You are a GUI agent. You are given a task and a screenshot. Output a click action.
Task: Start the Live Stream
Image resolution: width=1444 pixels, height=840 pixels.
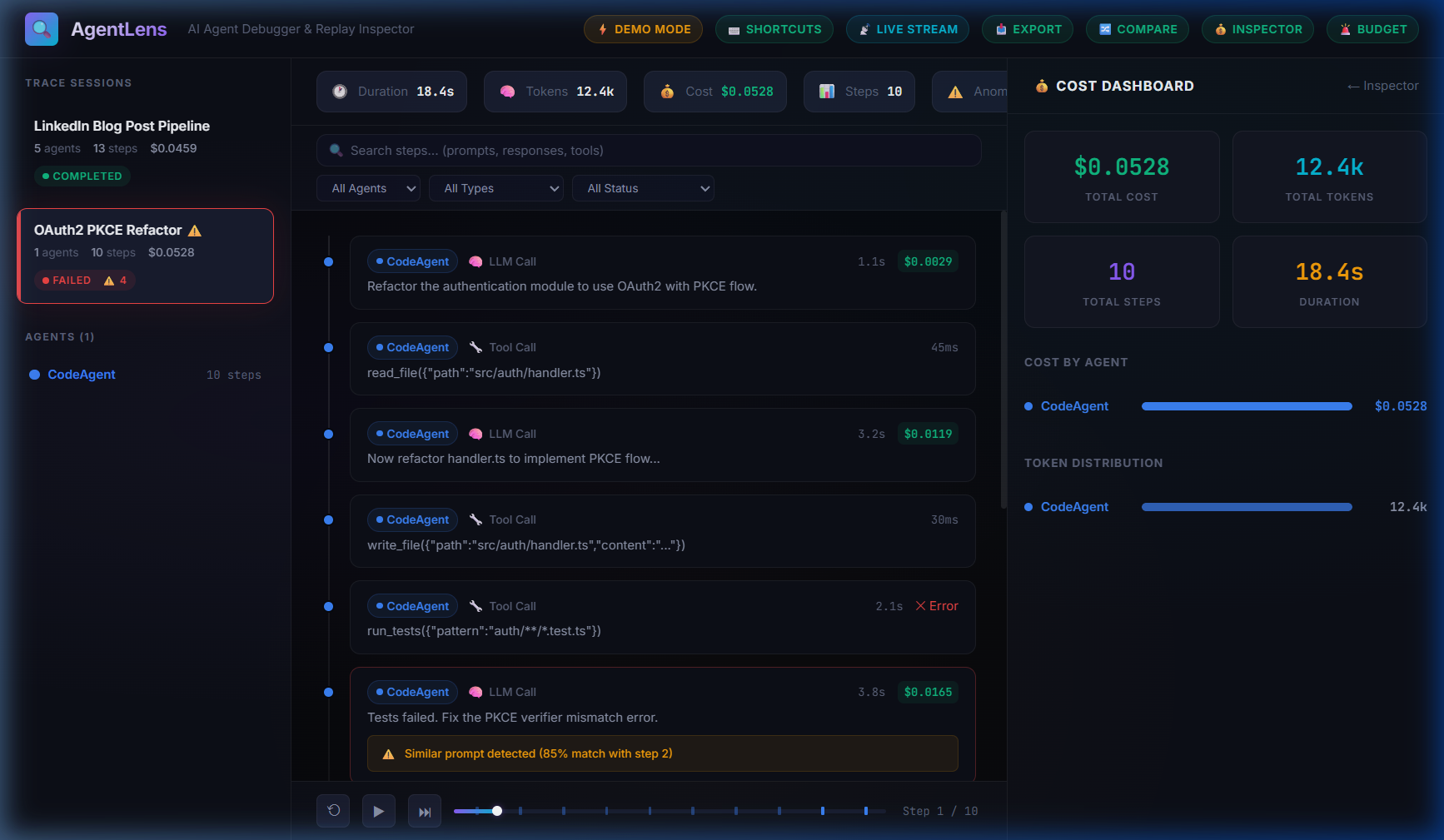[908, 29]
